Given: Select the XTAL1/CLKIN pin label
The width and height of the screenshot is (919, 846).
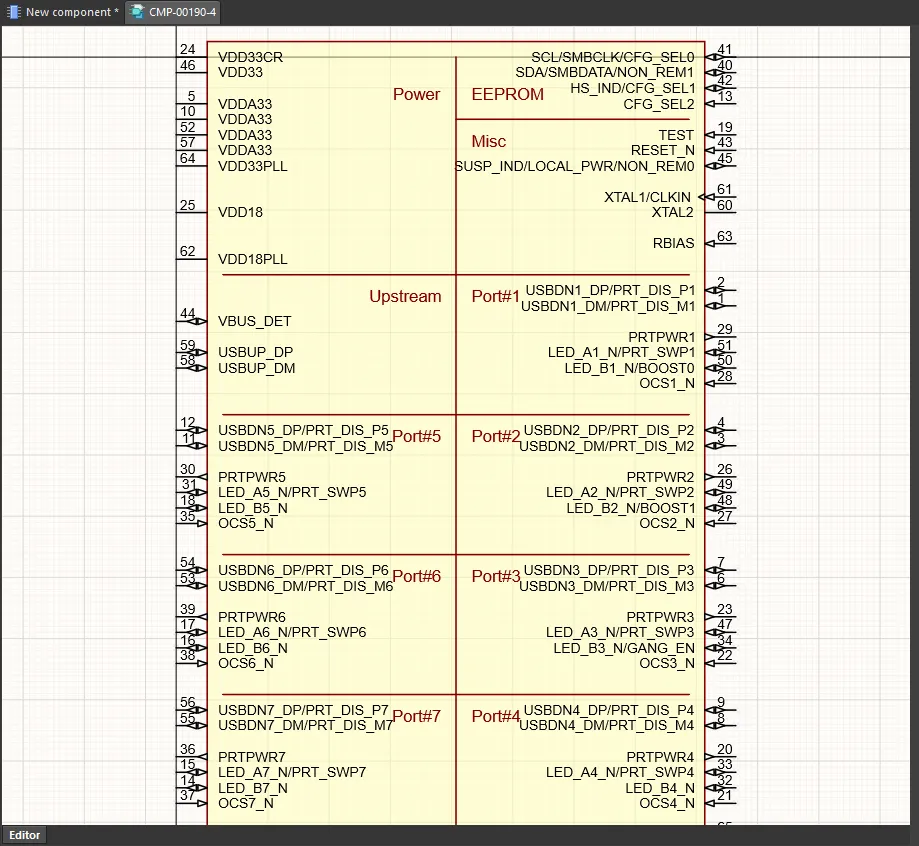Looking at the screenshot, I should [x=648, y=197].
